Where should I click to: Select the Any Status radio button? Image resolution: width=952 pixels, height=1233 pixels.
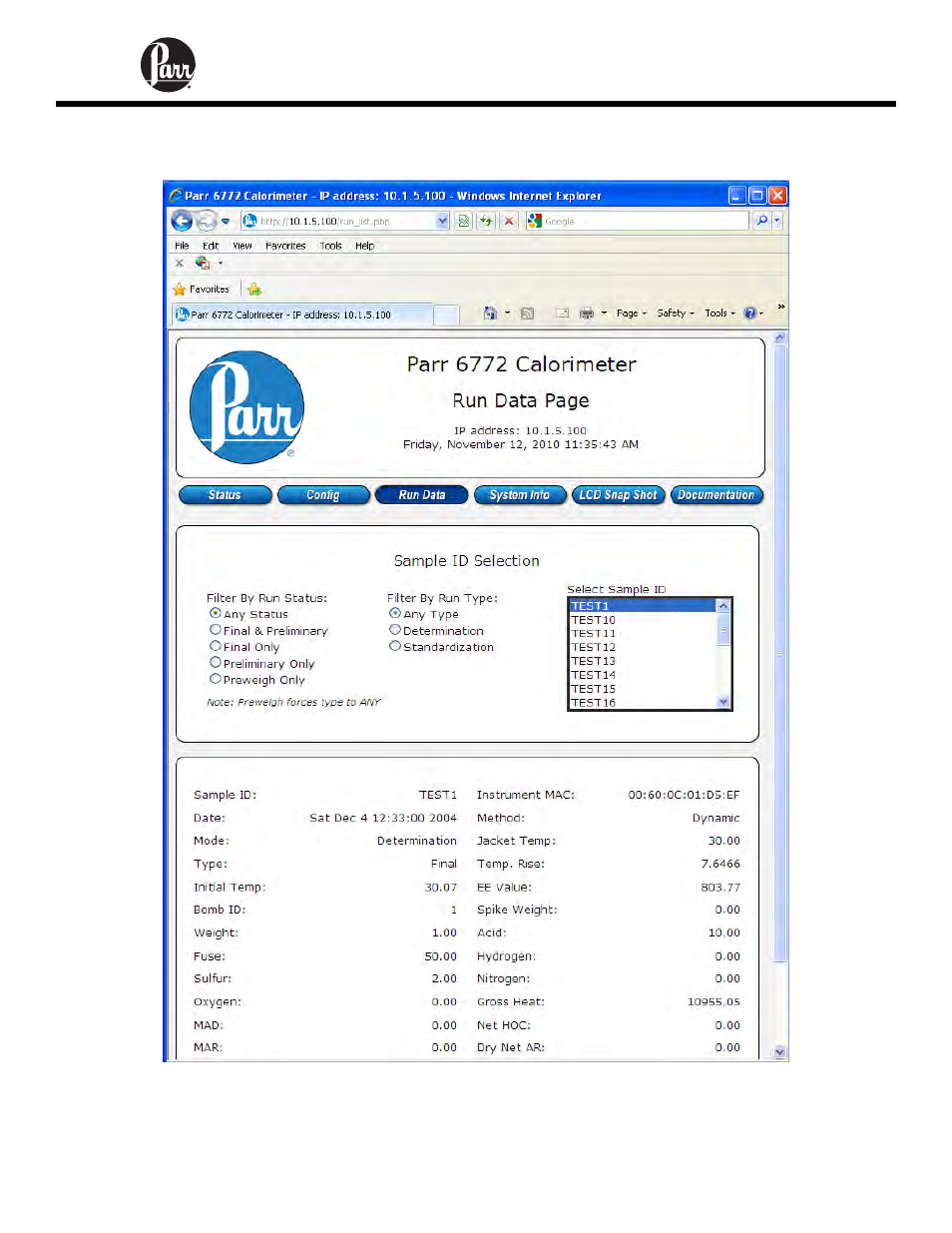point(216,613)
